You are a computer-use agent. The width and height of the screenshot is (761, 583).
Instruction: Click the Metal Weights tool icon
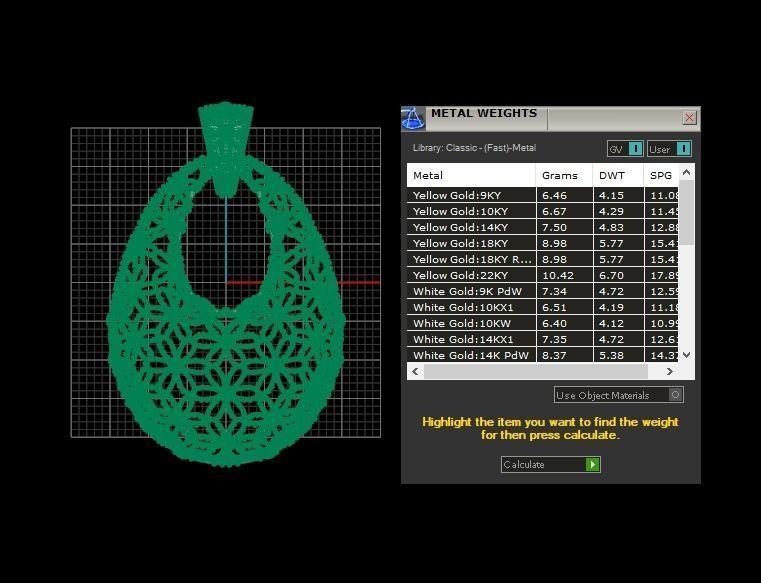pos(413,118)
